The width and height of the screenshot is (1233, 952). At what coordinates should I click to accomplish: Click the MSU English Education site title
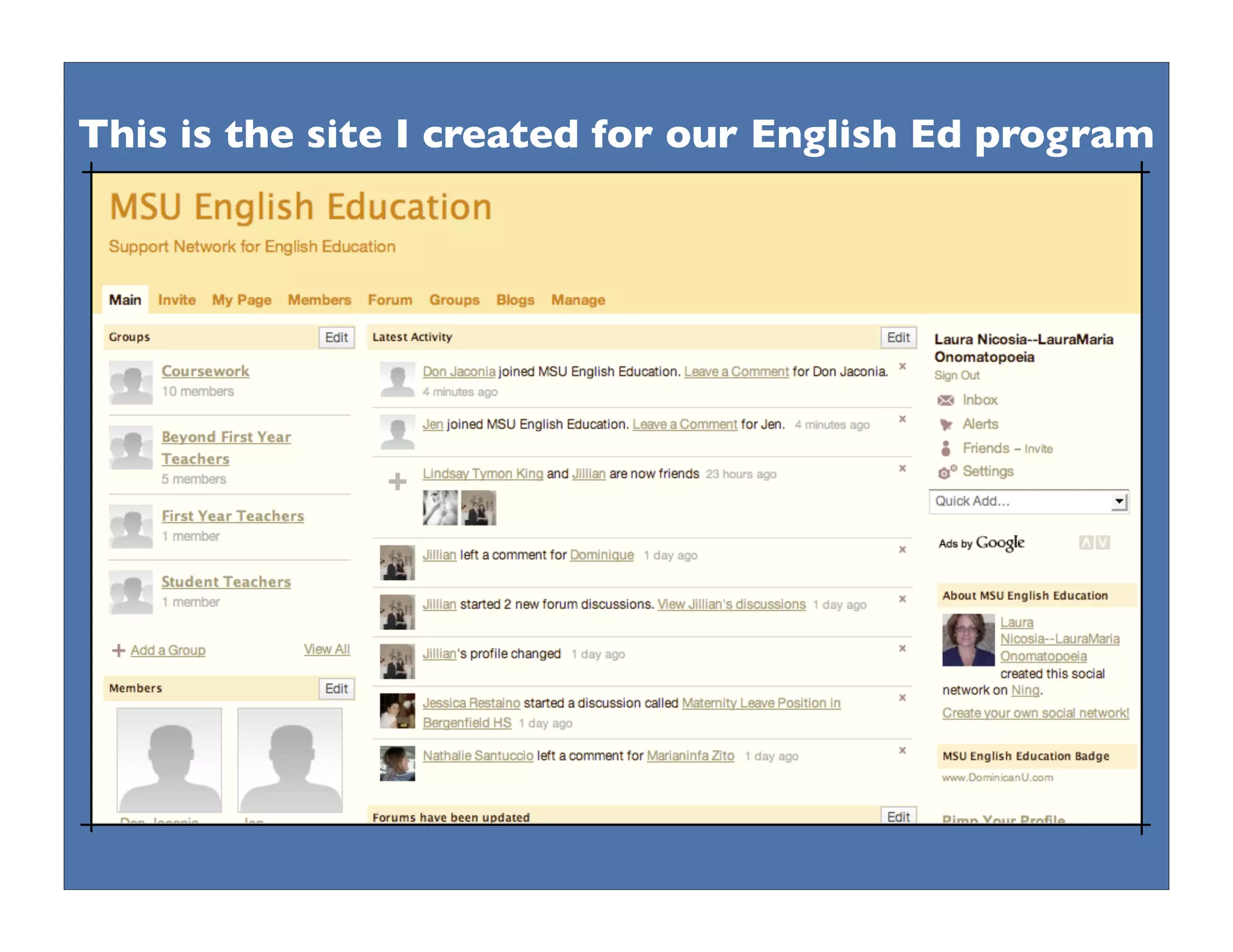coord(301,207)
